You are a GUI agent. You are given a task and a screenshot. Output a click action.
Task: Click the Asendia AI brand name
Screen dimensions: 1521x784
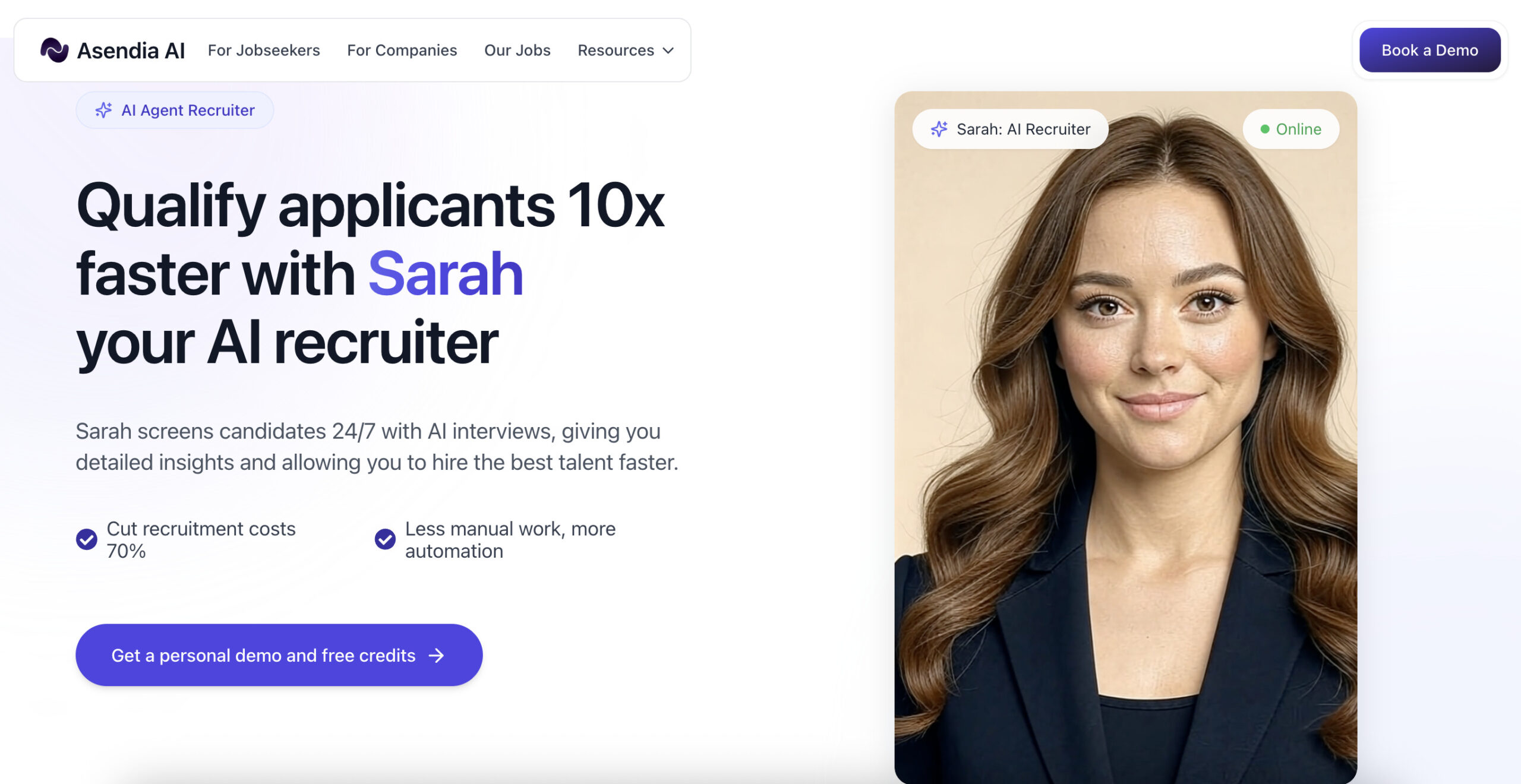[131, 50]
